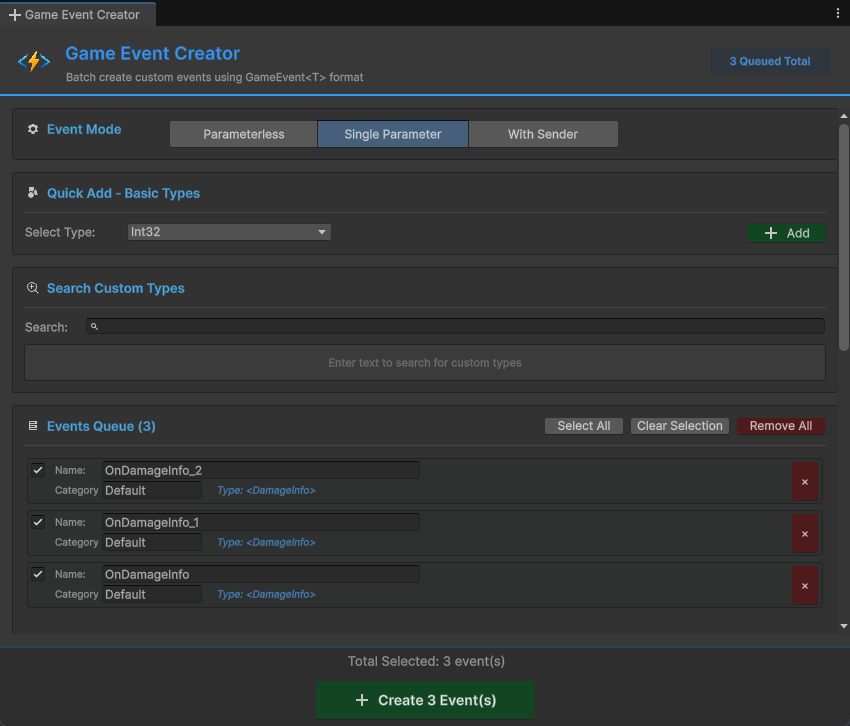Click the lightning bolt icon in the header
Image resolution: width=850 pixels, height=726 pixels.
(x=33, y=60)
